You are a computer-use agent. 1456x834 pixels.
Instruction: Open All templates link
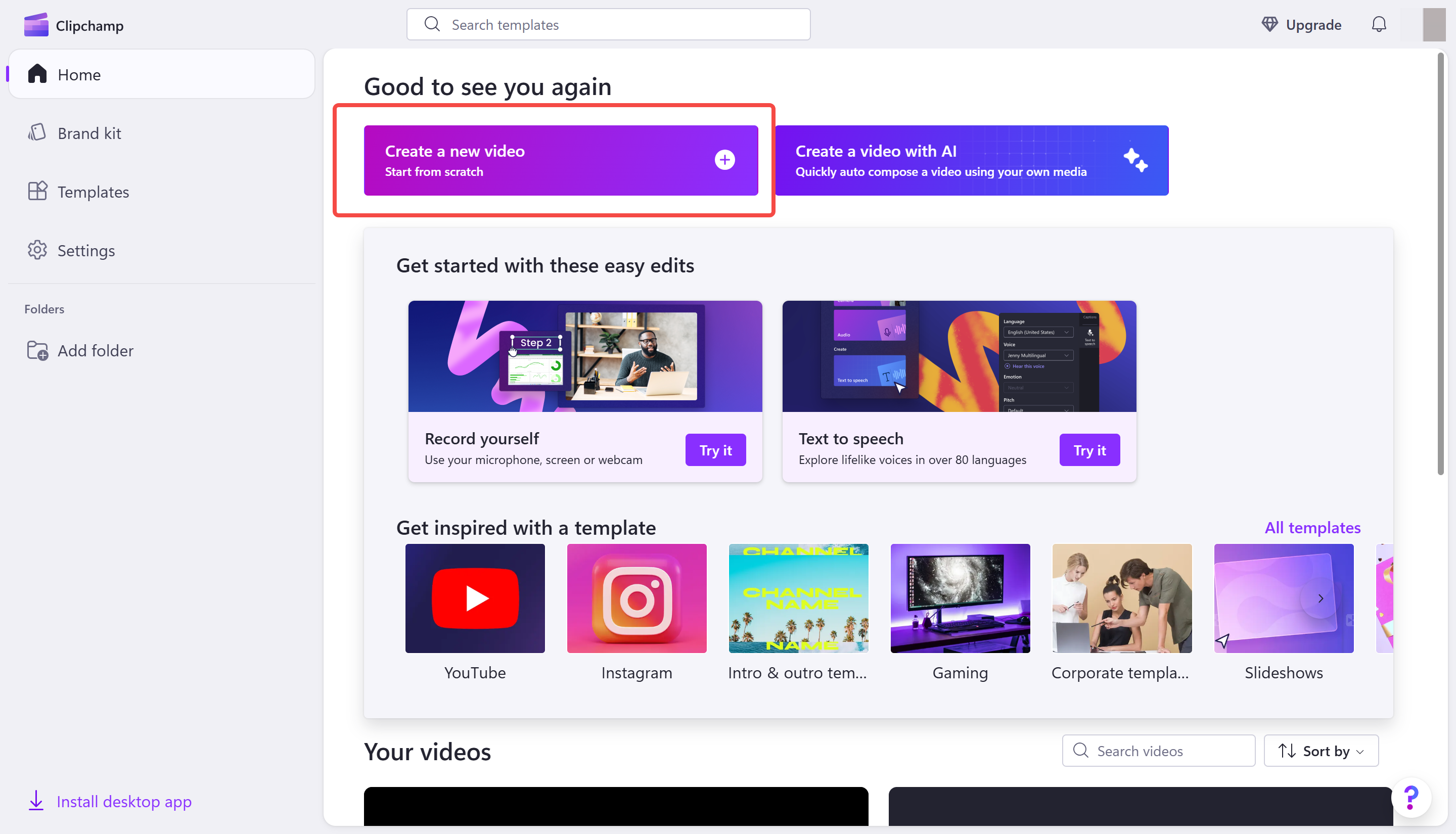(x=1312, y=528)
